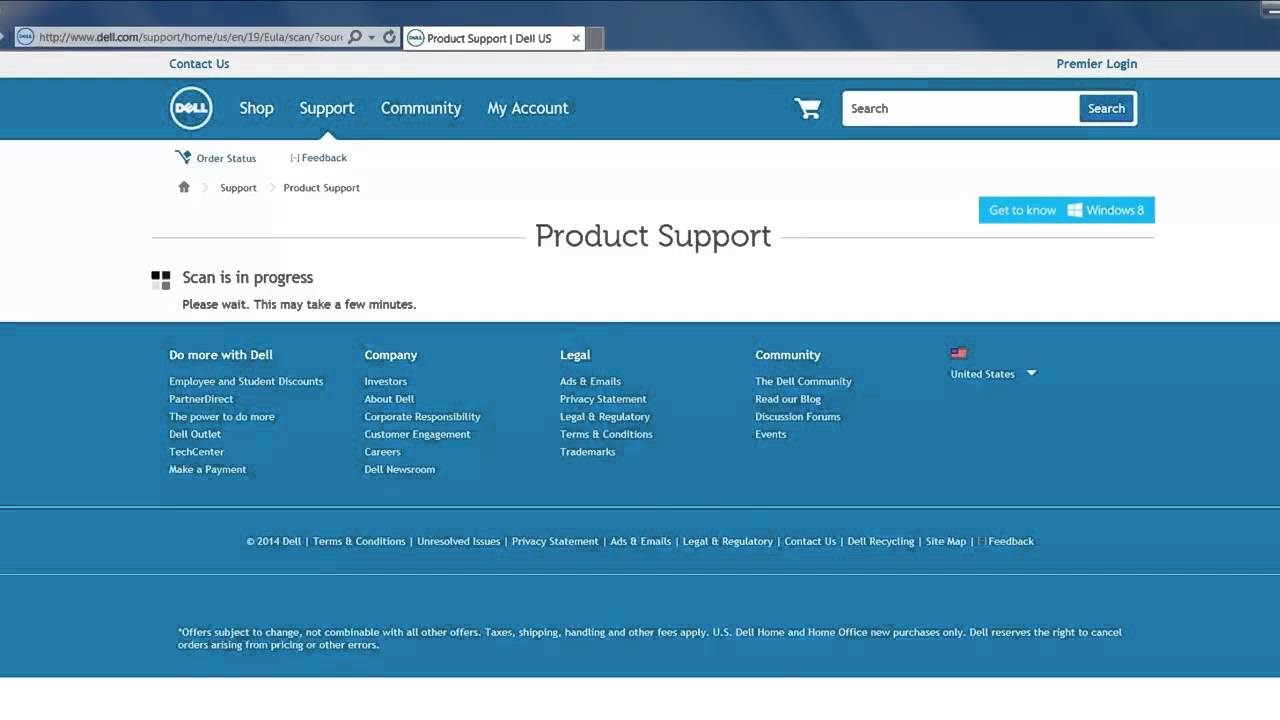The image size is (1280, 720).
Task: Click the United States flag icon
Action: 959,353
